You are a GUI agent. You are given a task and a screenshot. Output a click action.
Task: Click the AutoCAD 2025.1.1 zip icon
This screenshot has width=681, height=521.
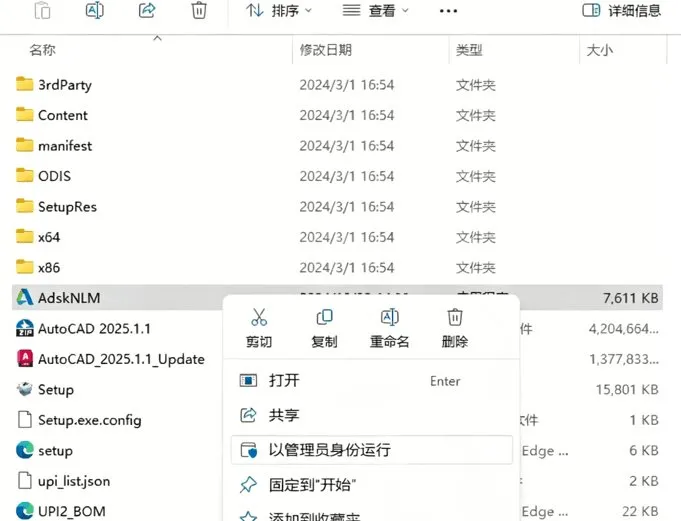click(x=24, y=328)
